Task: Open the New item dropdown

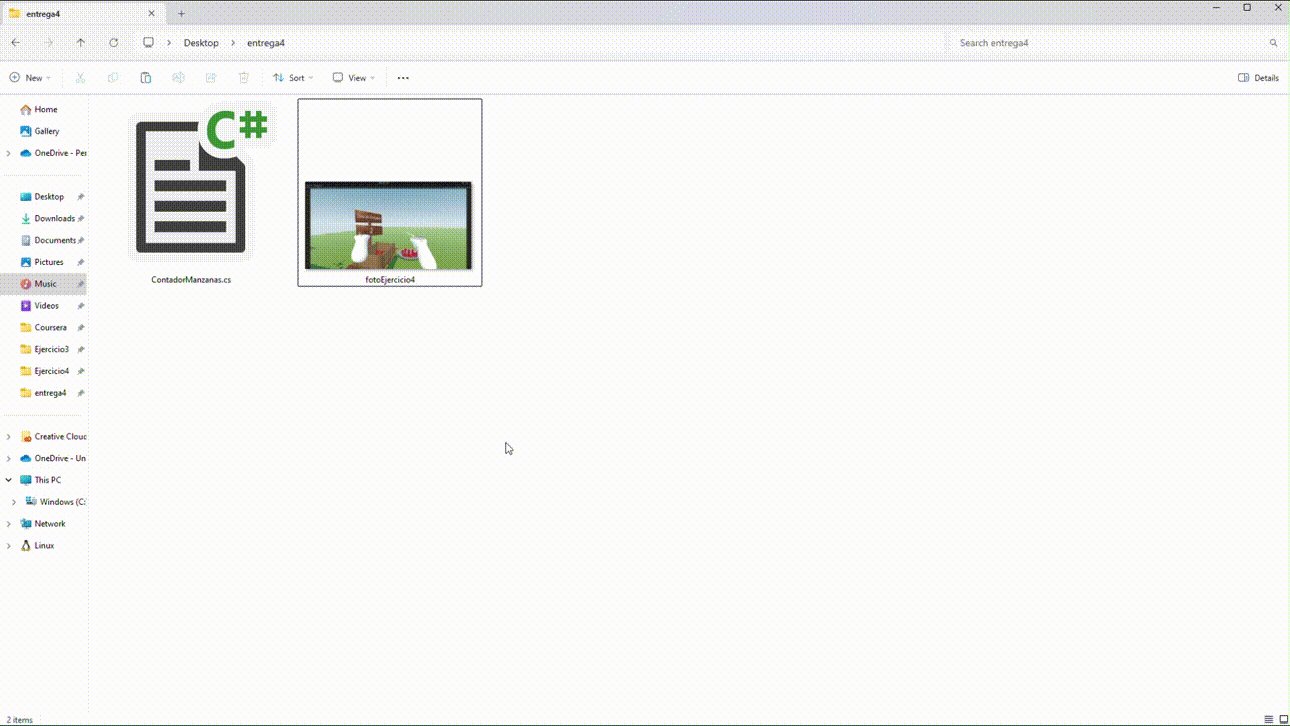Action: pyautogui.click(x=30, y=78)
